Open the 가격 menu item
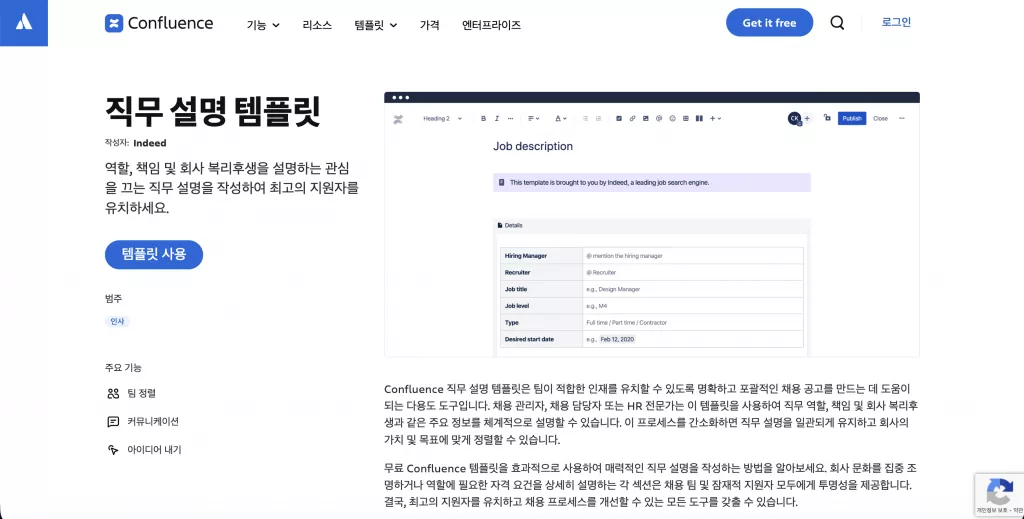 429,25
